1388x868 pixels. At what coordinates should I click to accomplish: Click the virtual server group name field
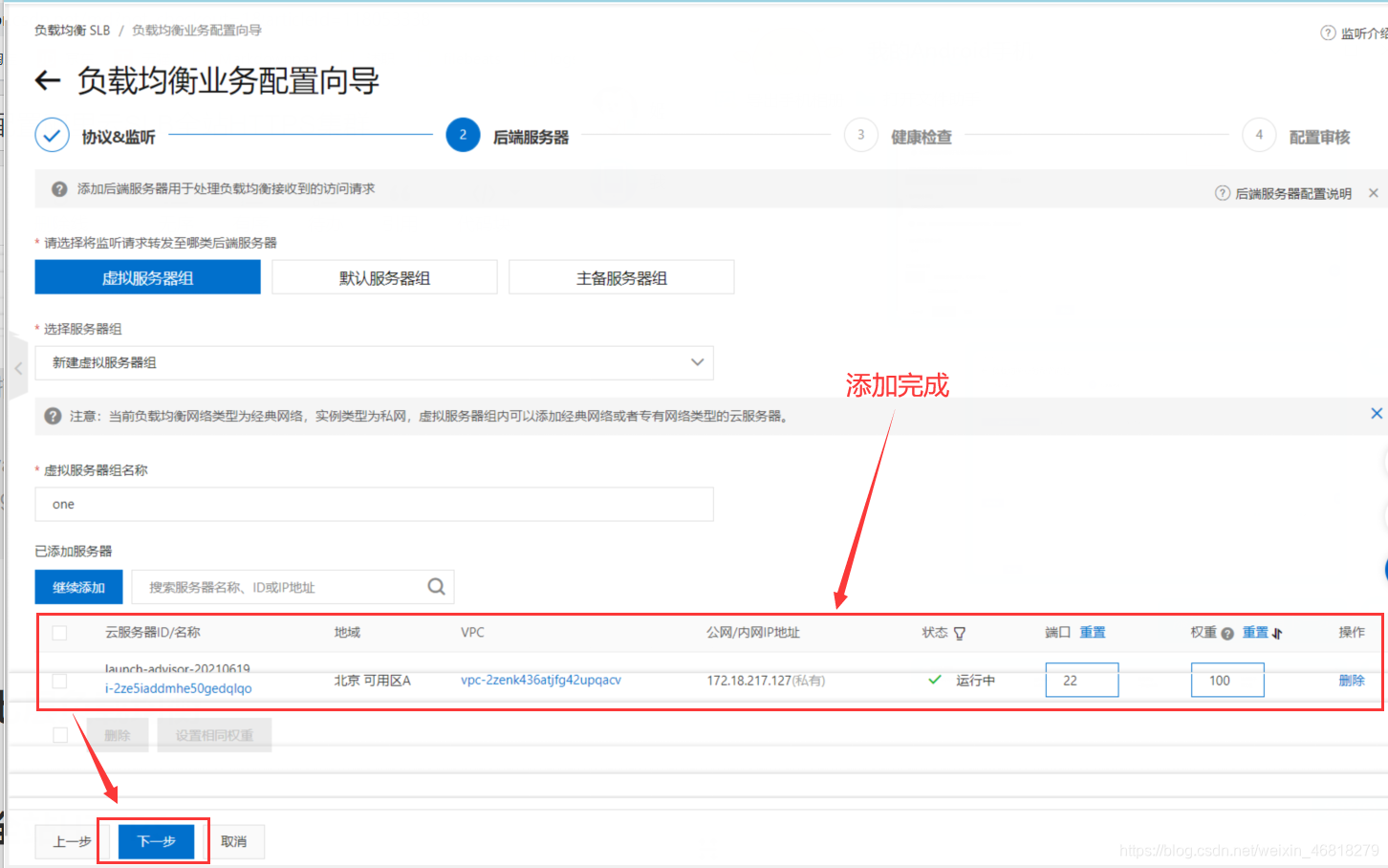pyautogui.click(x=374, y=504)
